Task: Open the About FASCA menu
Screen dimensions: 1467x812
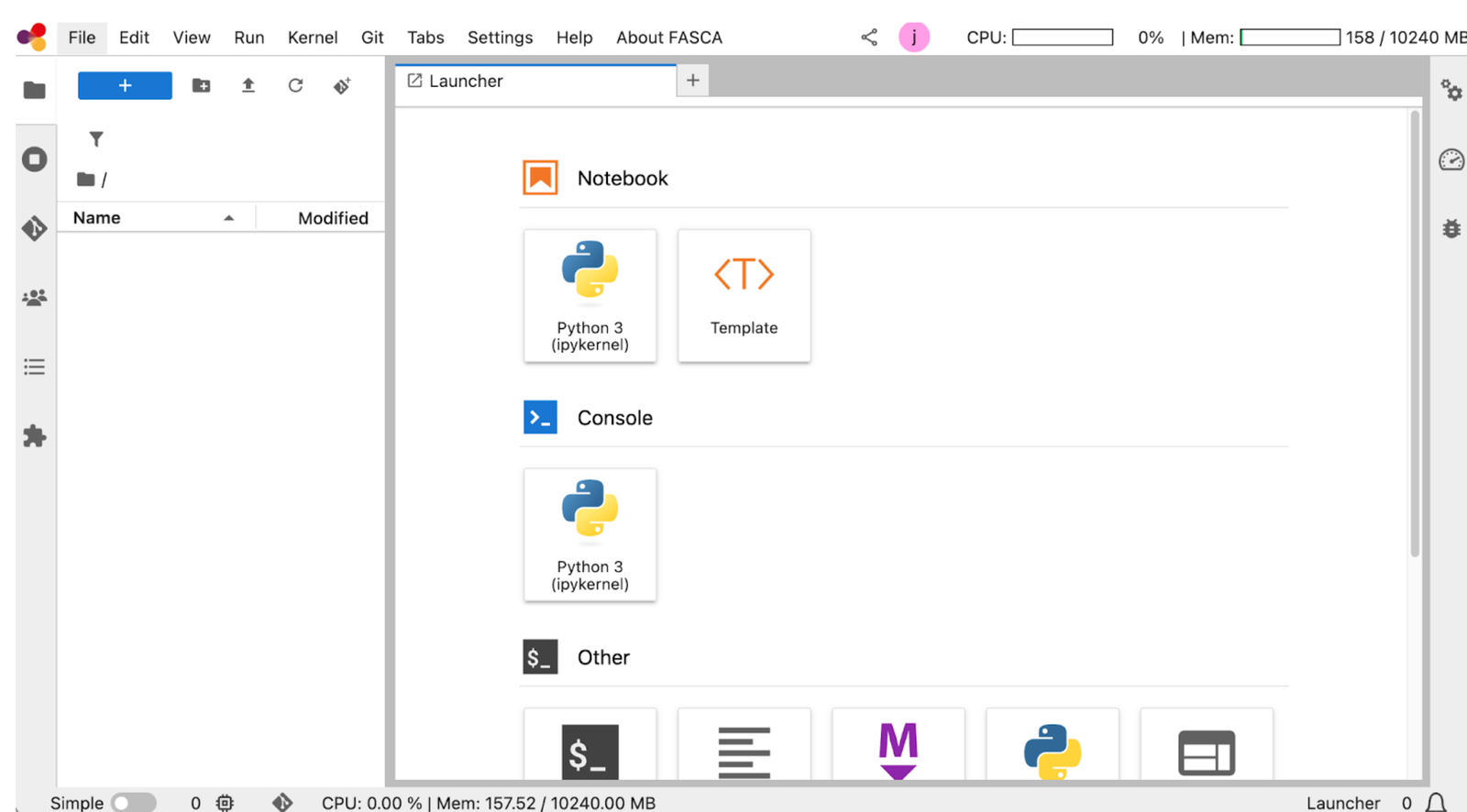Action: [x=669, y=38]
